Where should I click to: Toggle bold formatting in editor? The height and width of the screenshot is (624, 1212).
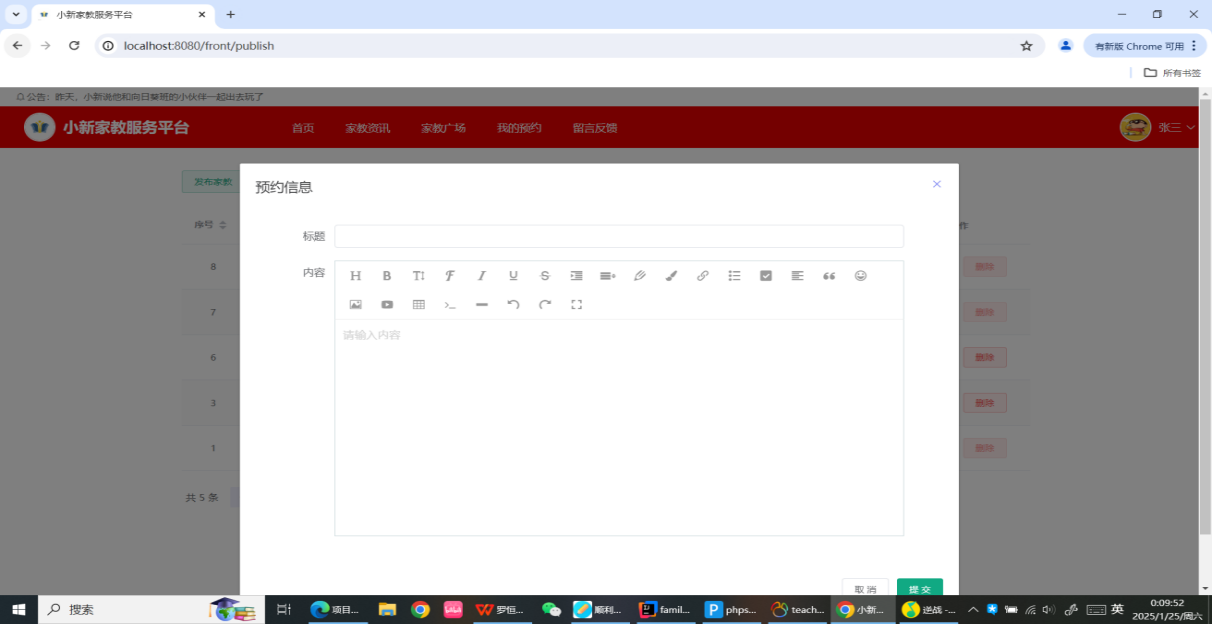(387, 276)
